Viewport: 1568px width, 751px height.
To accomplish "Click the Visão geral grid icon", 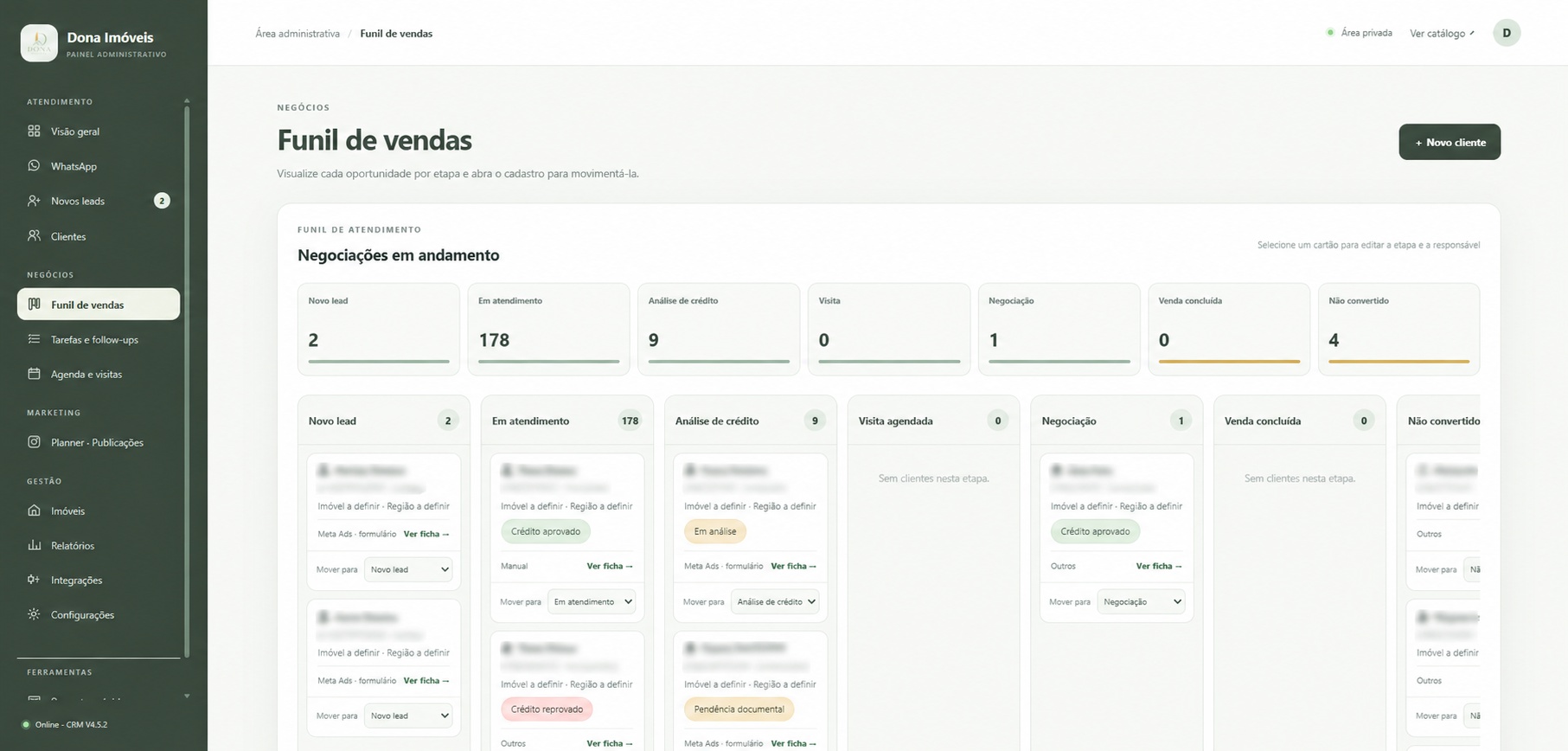I will (x=34, y=132).
